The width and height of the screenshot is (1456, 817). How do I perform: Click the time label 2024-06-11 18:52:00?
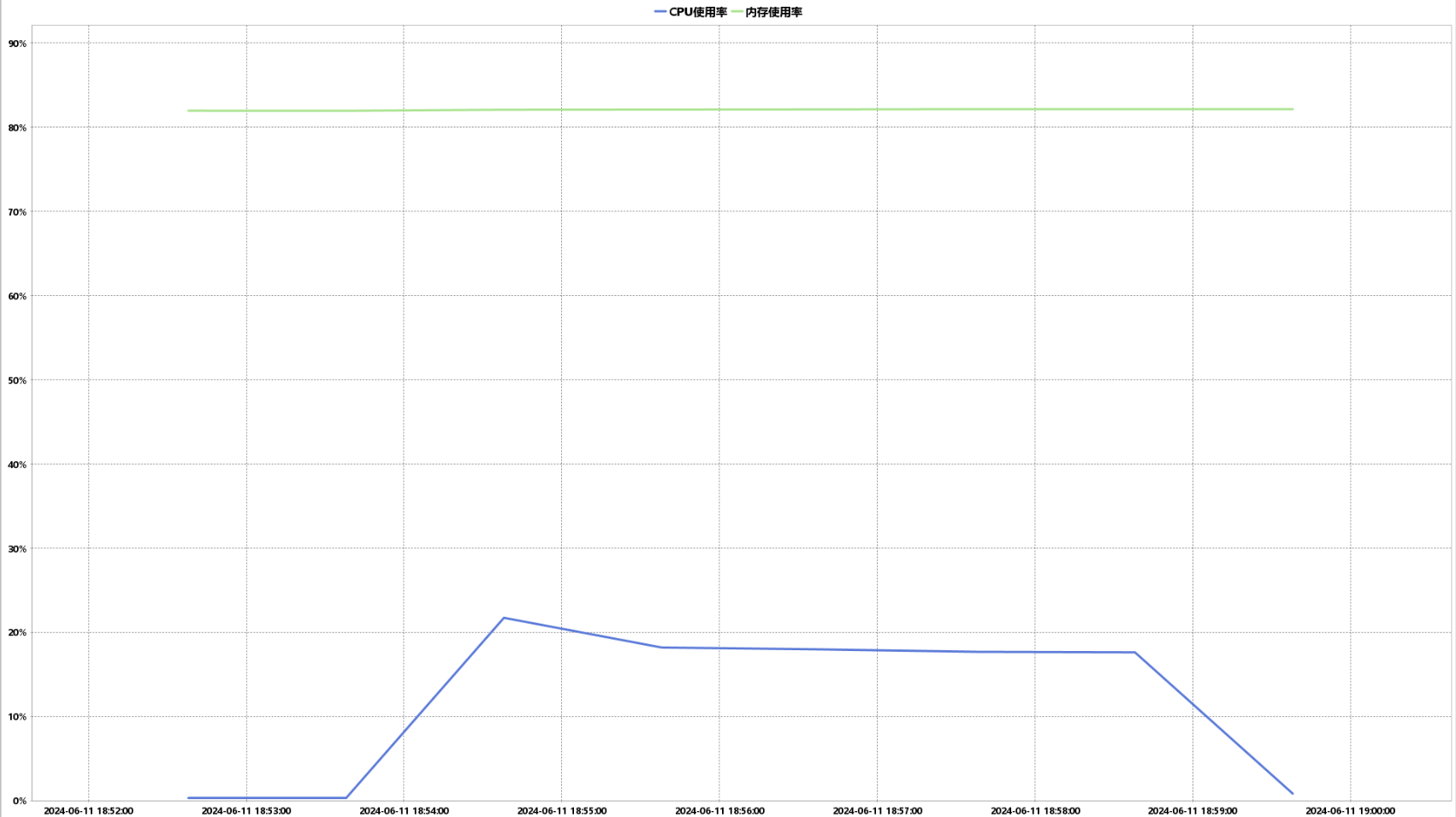coord(88,811)
